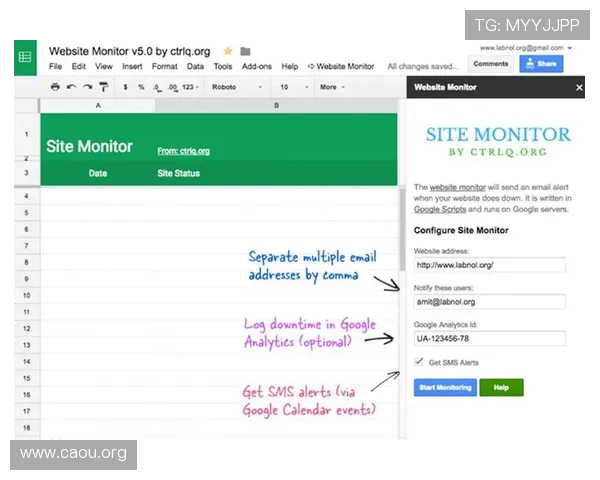Follow the From: ctrlq.org link
Viewport: 600px width, 480px height.
pyautogui.click(x=183, y=151)
